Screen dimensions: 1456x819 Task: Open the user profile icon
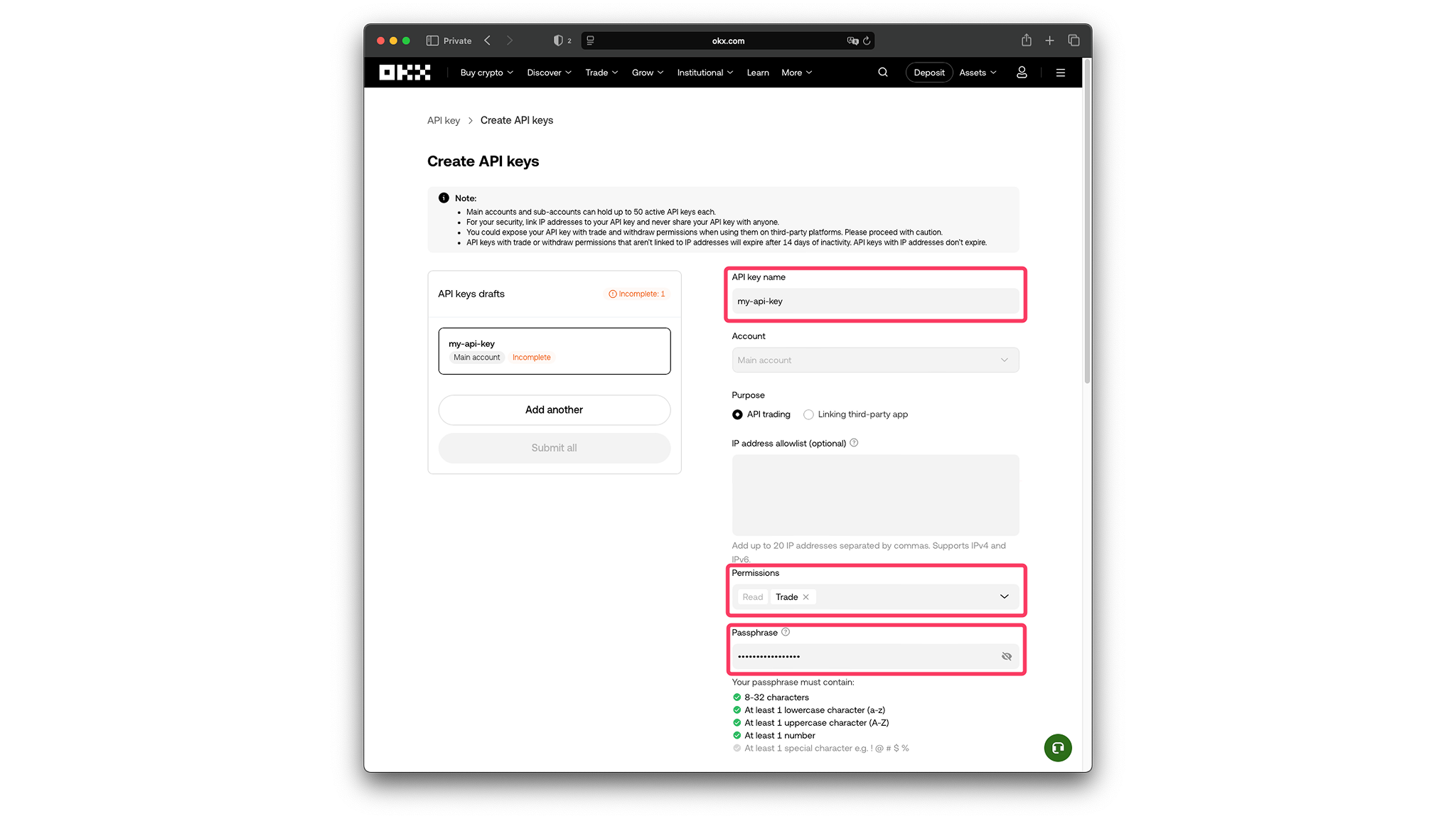point(1022,73)
